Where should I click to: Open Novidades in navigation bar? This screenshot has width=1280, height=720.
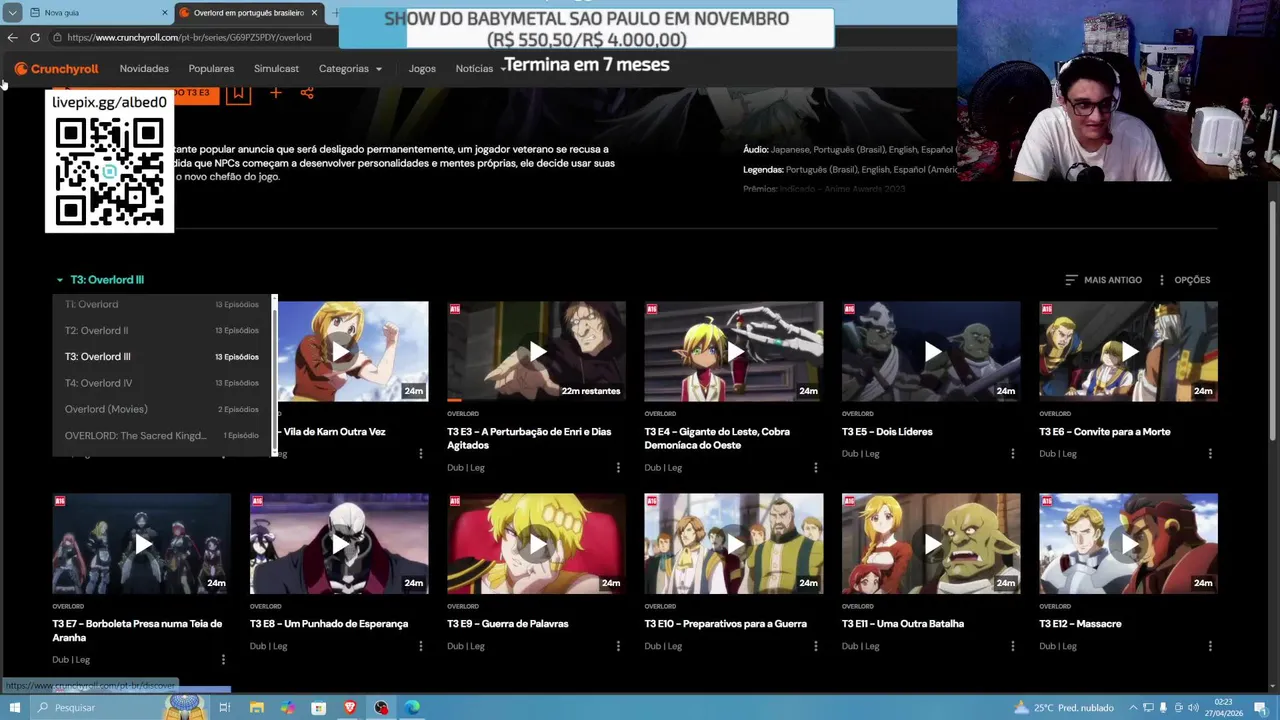click(144, 69)
